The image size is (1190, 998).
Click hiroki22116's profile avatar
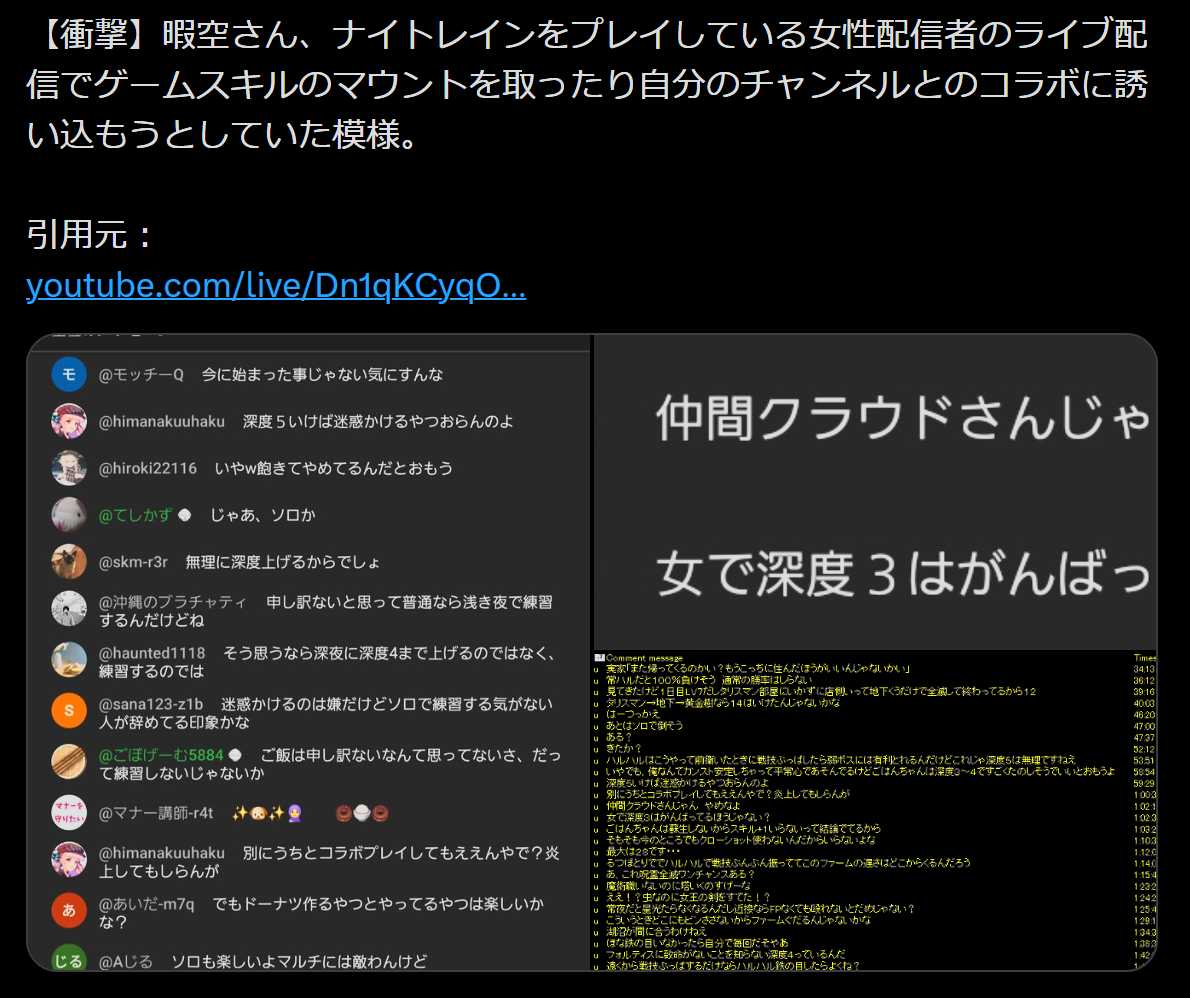pos(69,468)
